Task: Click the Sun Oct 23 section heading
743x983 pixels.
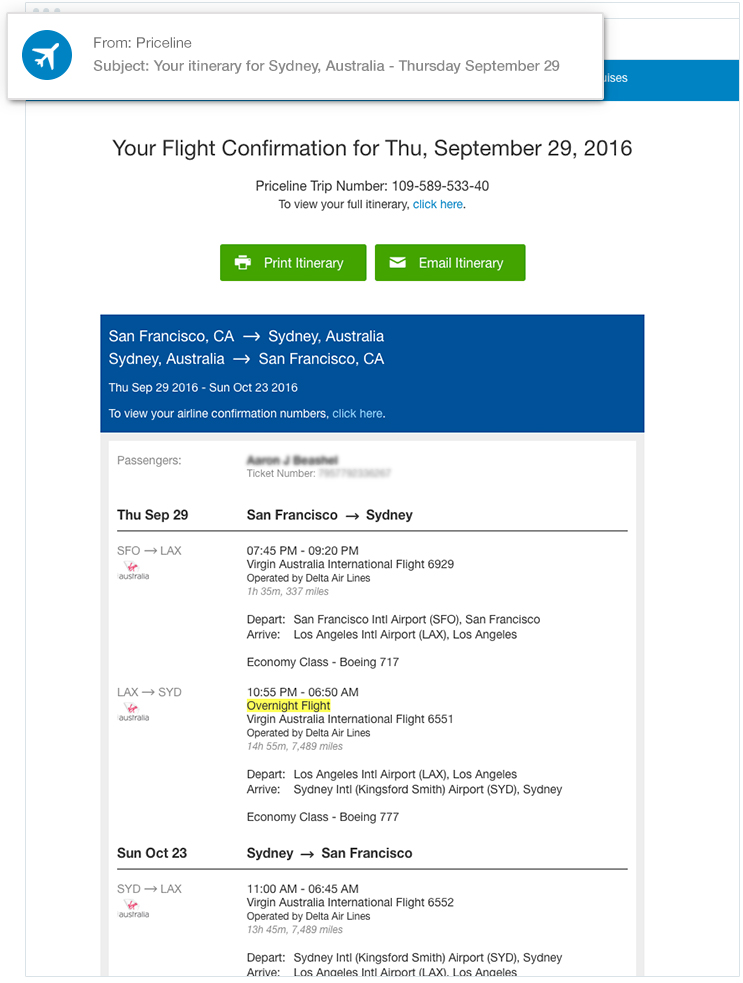Action: 152,853
